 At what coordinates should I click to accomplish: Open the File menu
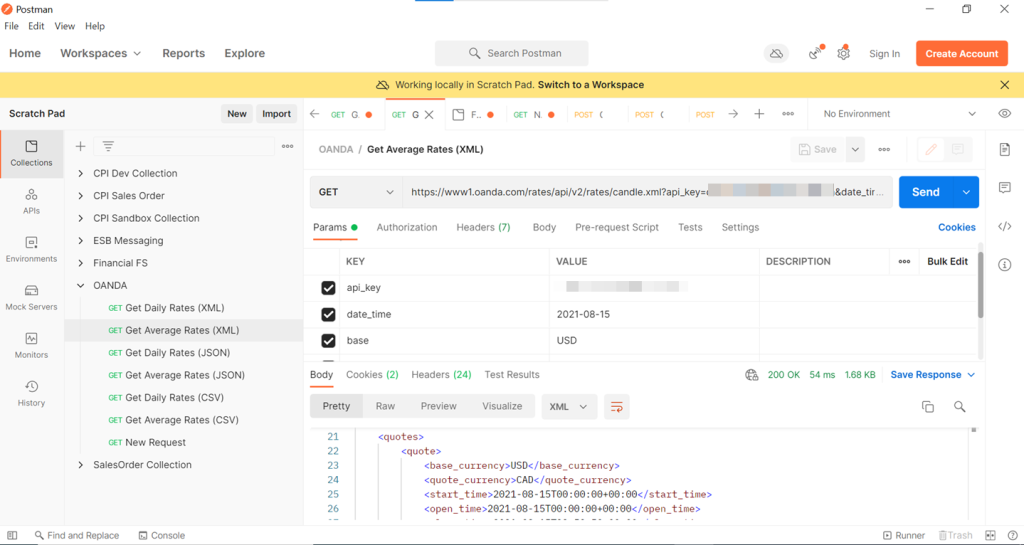(x=12, y=26)
